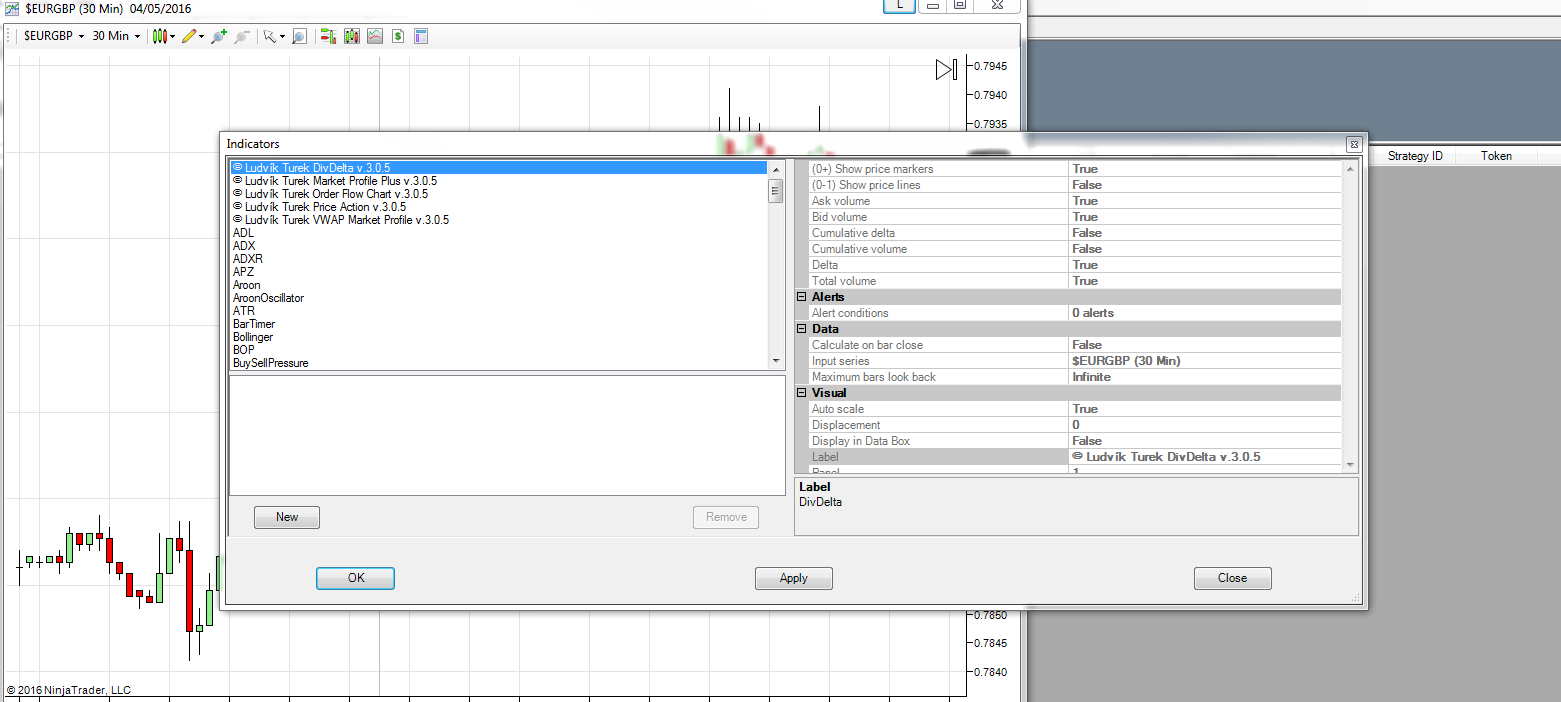Click Calculate on bar close False value
This screenshot has height=702, width=1561.
click(x=1205, y=345)
